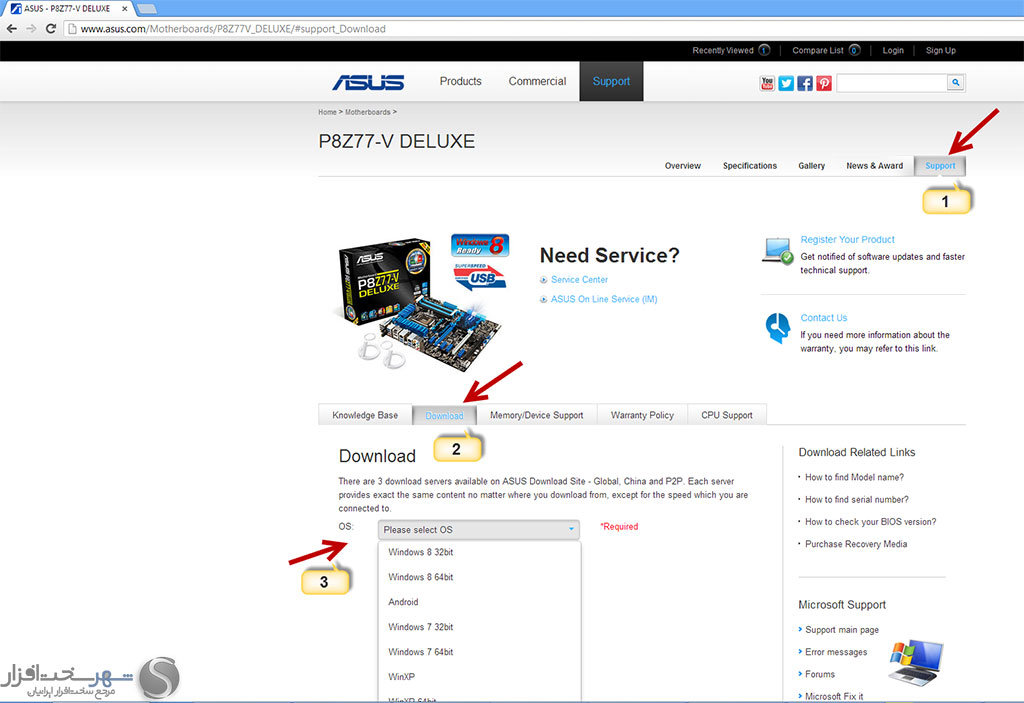Open How to find Model name link
Viewport: 1024px width, 703px height.
click(854, 478)
